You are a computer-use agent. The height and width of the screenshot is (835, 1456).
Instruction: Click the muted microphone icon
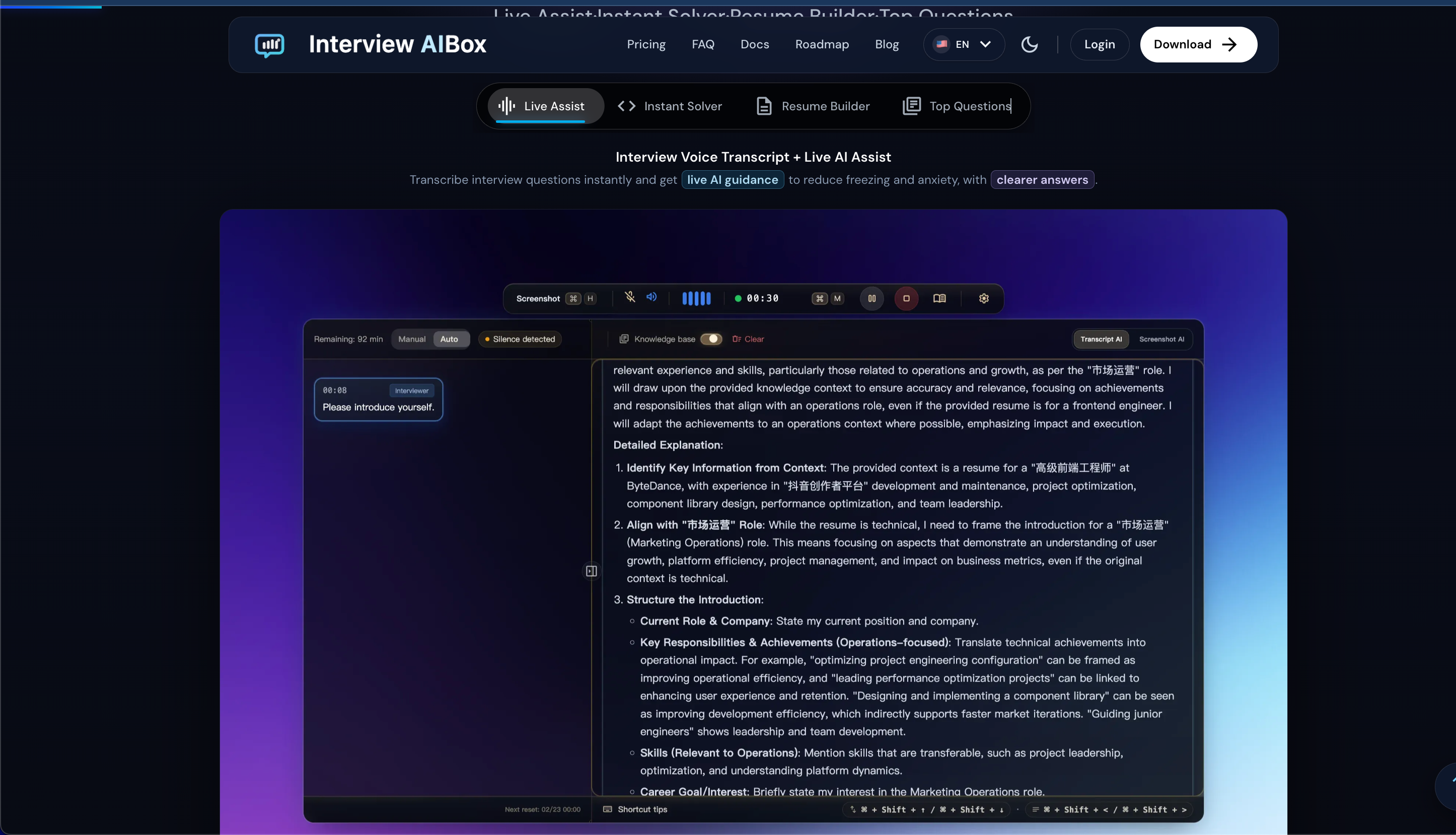click(x=630, y=297)
